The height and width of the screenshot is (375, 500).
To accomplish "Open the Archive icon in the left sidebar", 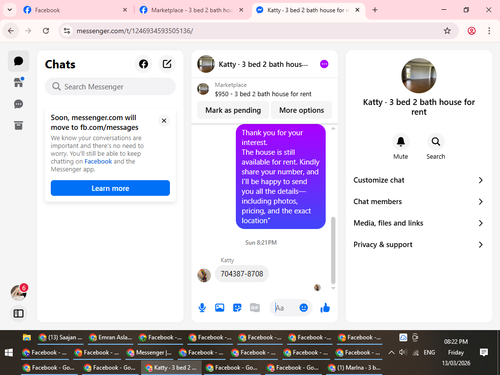I will click(18, 126).
